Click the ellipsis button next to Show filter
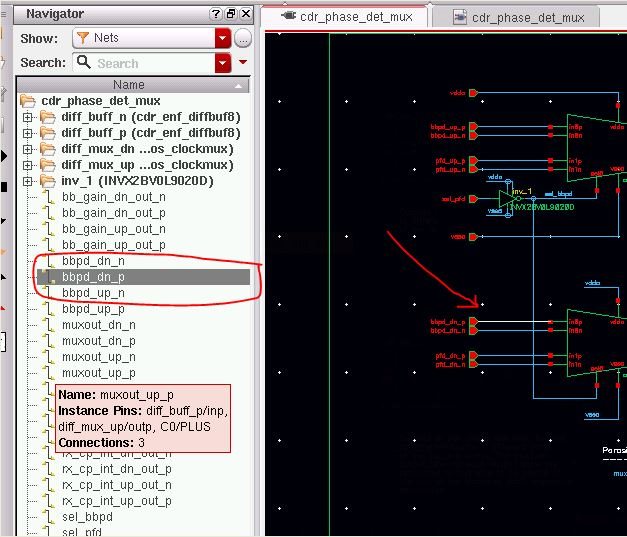 point(243,38)
